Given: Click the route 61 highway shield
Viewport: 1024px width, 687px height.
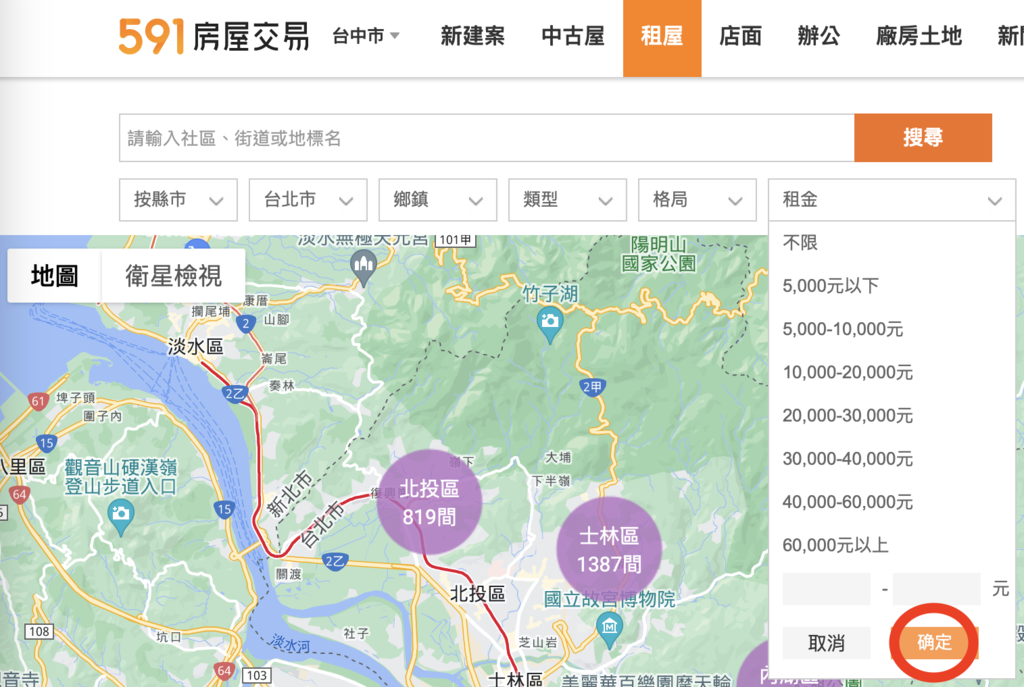Looking at the screenshot, I should pos(38,402).
